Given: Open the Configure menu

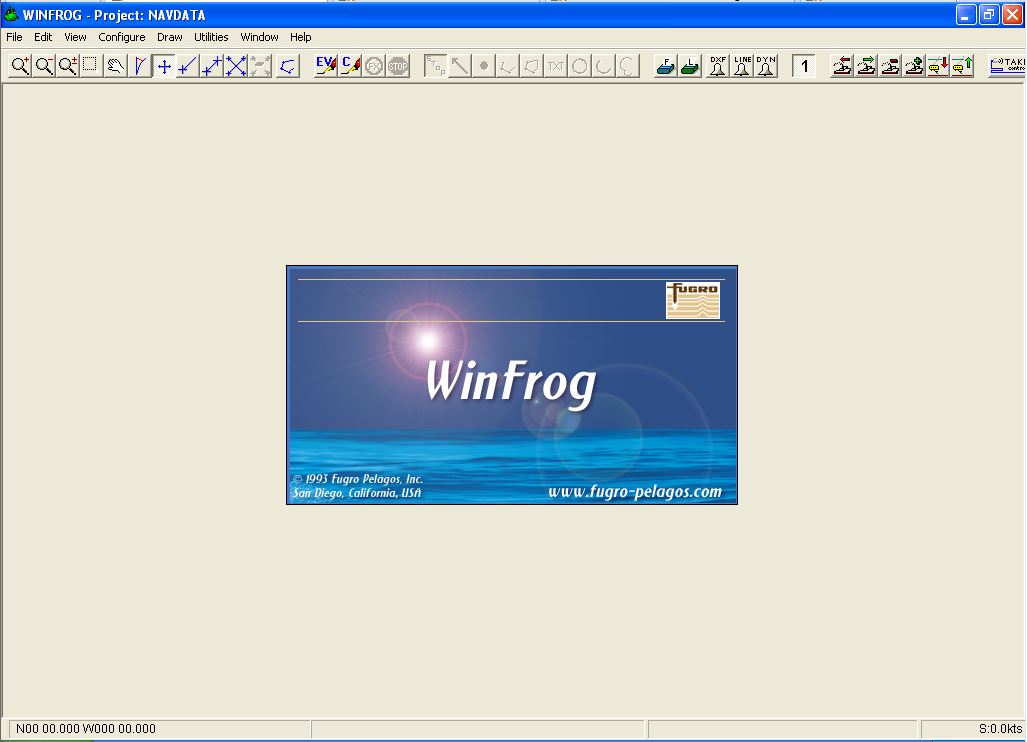Looking at the screenshot, I should click(x=122, y=37).
